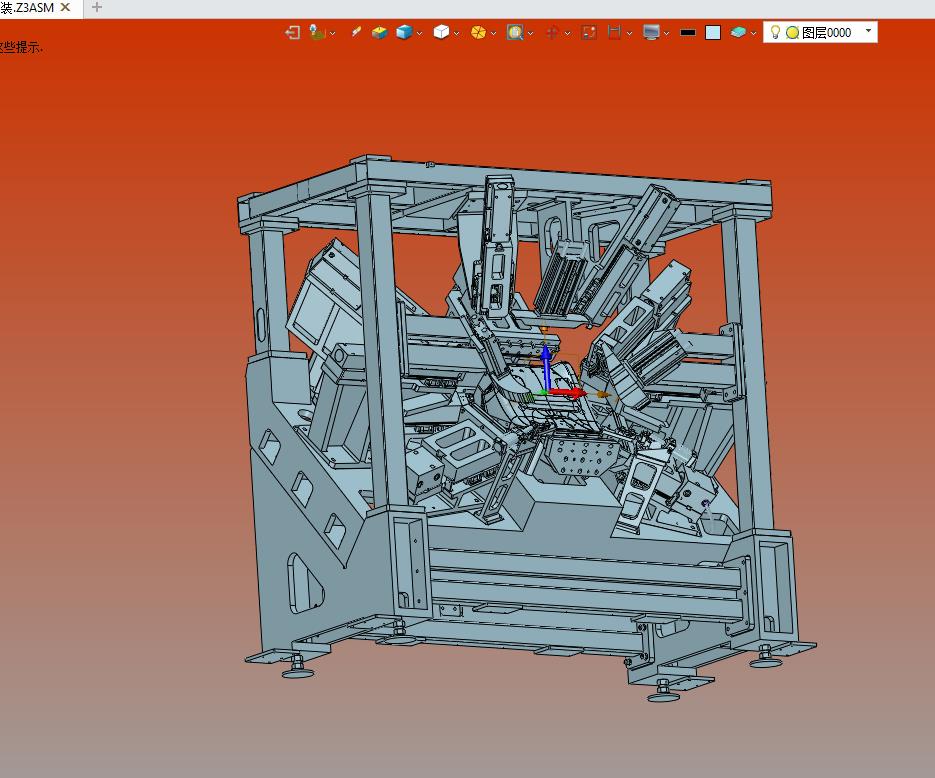Click the exit icon in the view toolbar
Viewport: 935px width, 778px height.
coord(292,32)
